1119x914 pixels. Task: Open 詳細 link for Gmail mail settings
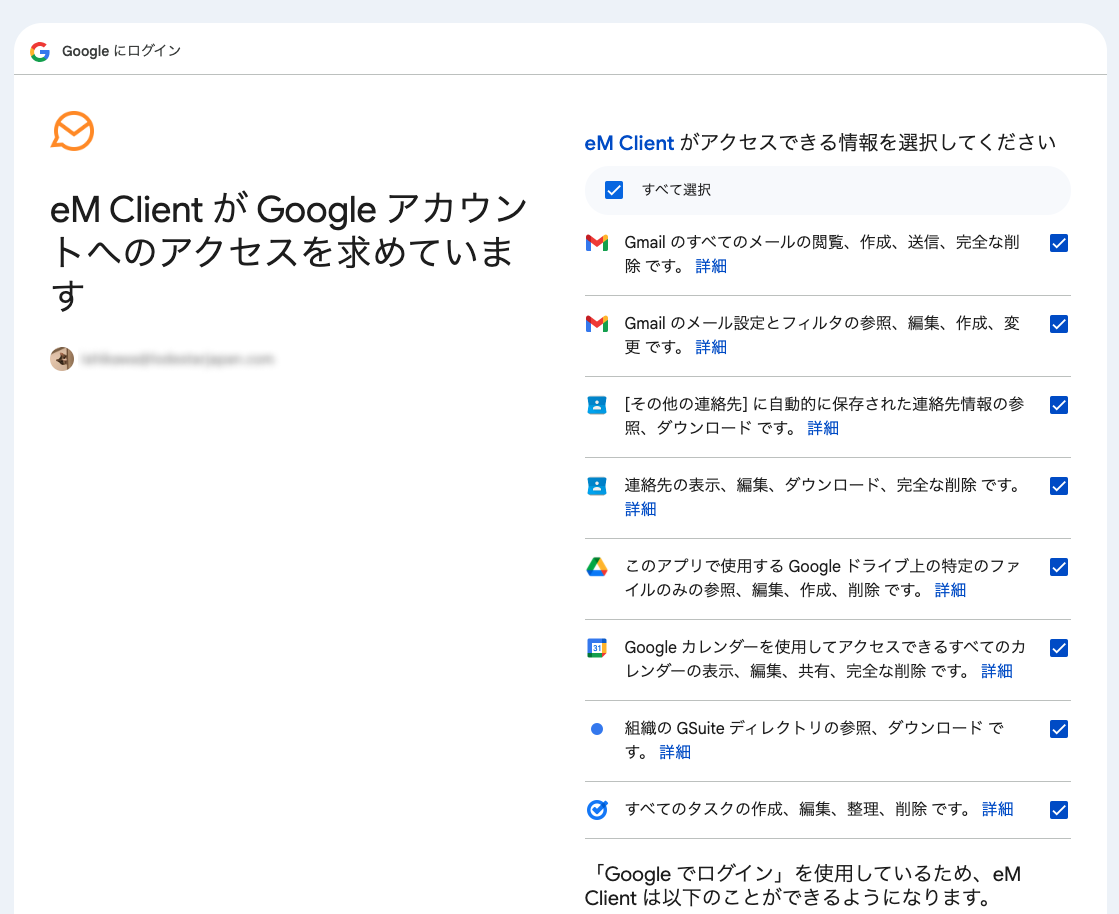click(711, 347)
